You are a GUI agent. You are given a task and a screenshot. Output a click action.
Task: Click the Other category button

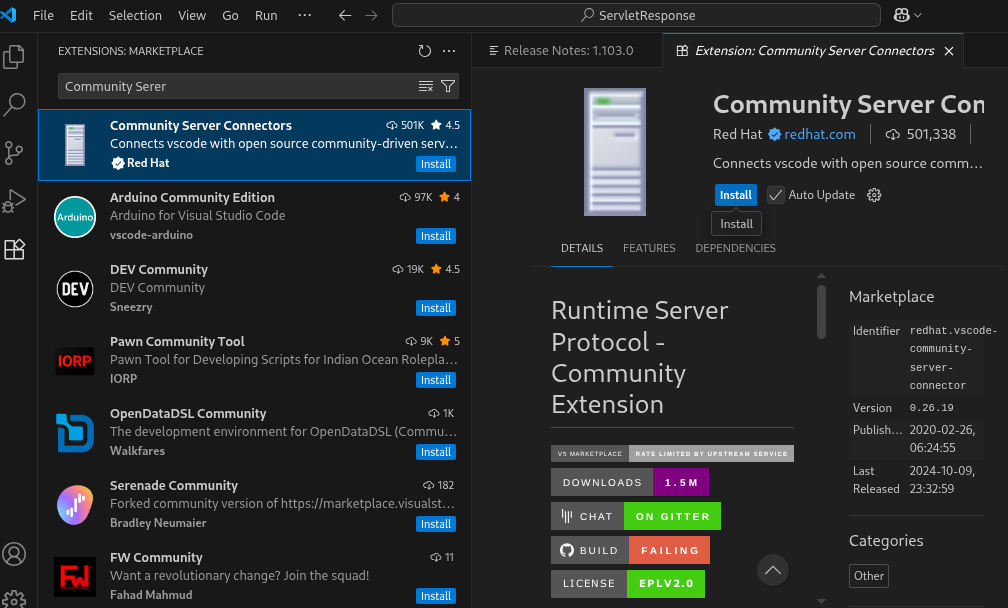coord(868,576)
